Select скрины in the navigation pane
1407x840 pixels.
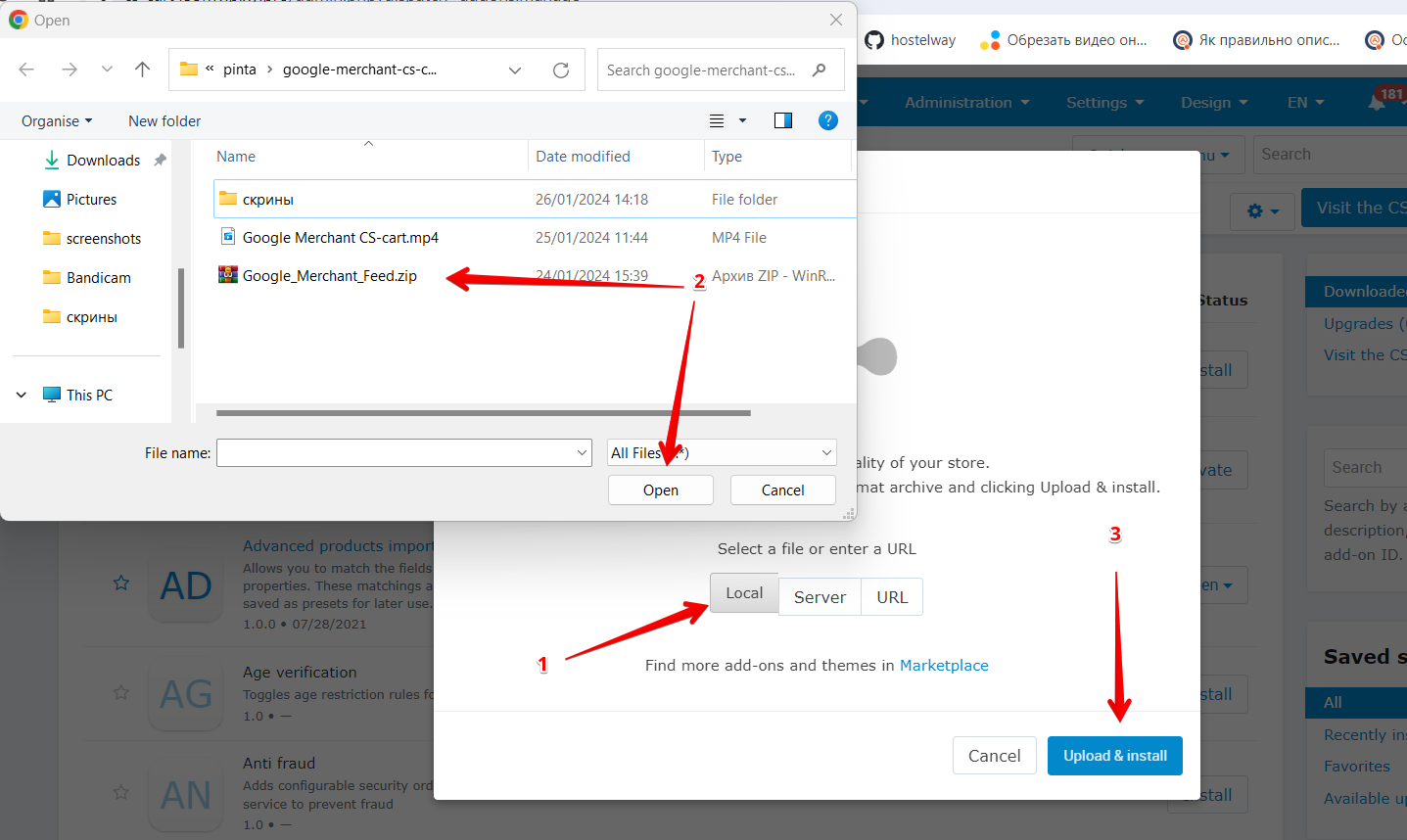(x=80, y=317)
